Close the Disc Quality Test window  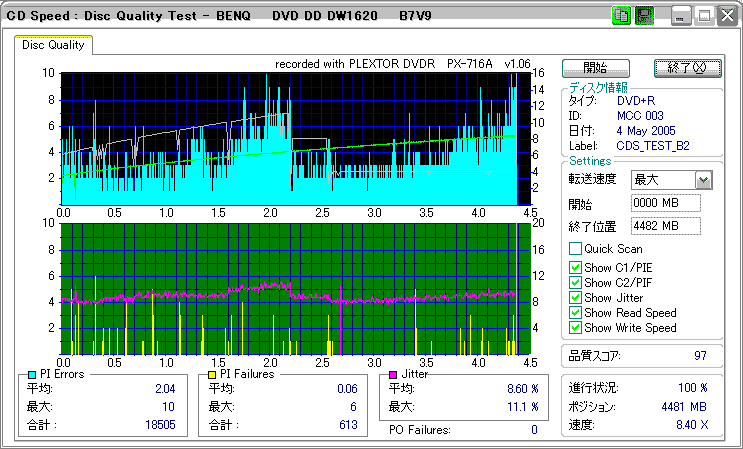point(727,16)
